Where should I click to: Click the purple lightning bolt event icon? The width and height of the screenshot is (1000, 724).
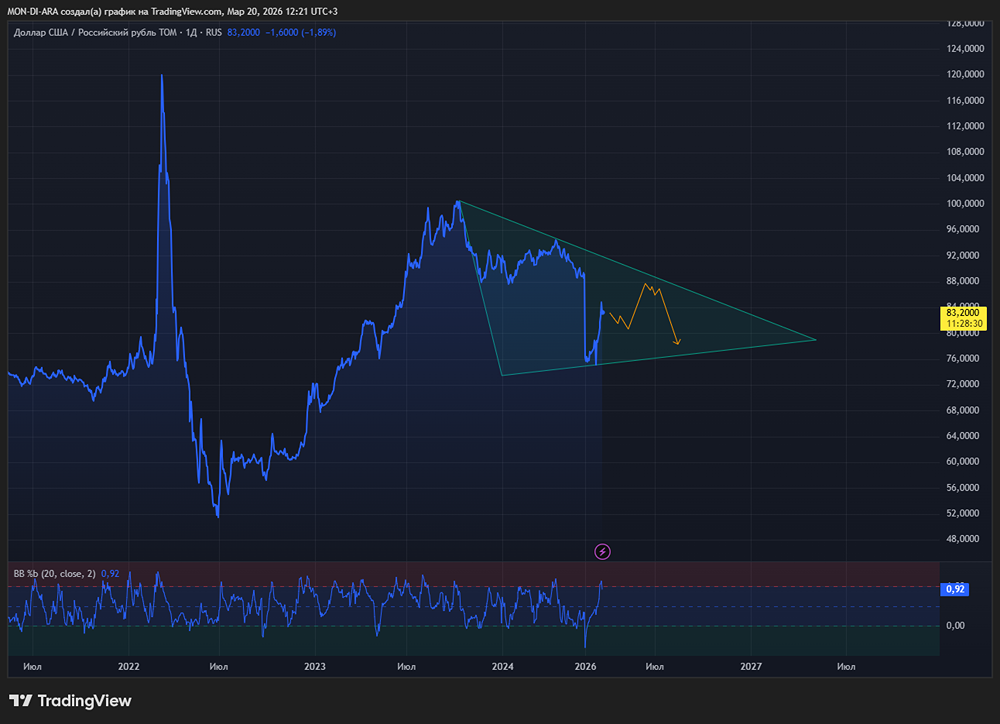[x=602, y=551]
